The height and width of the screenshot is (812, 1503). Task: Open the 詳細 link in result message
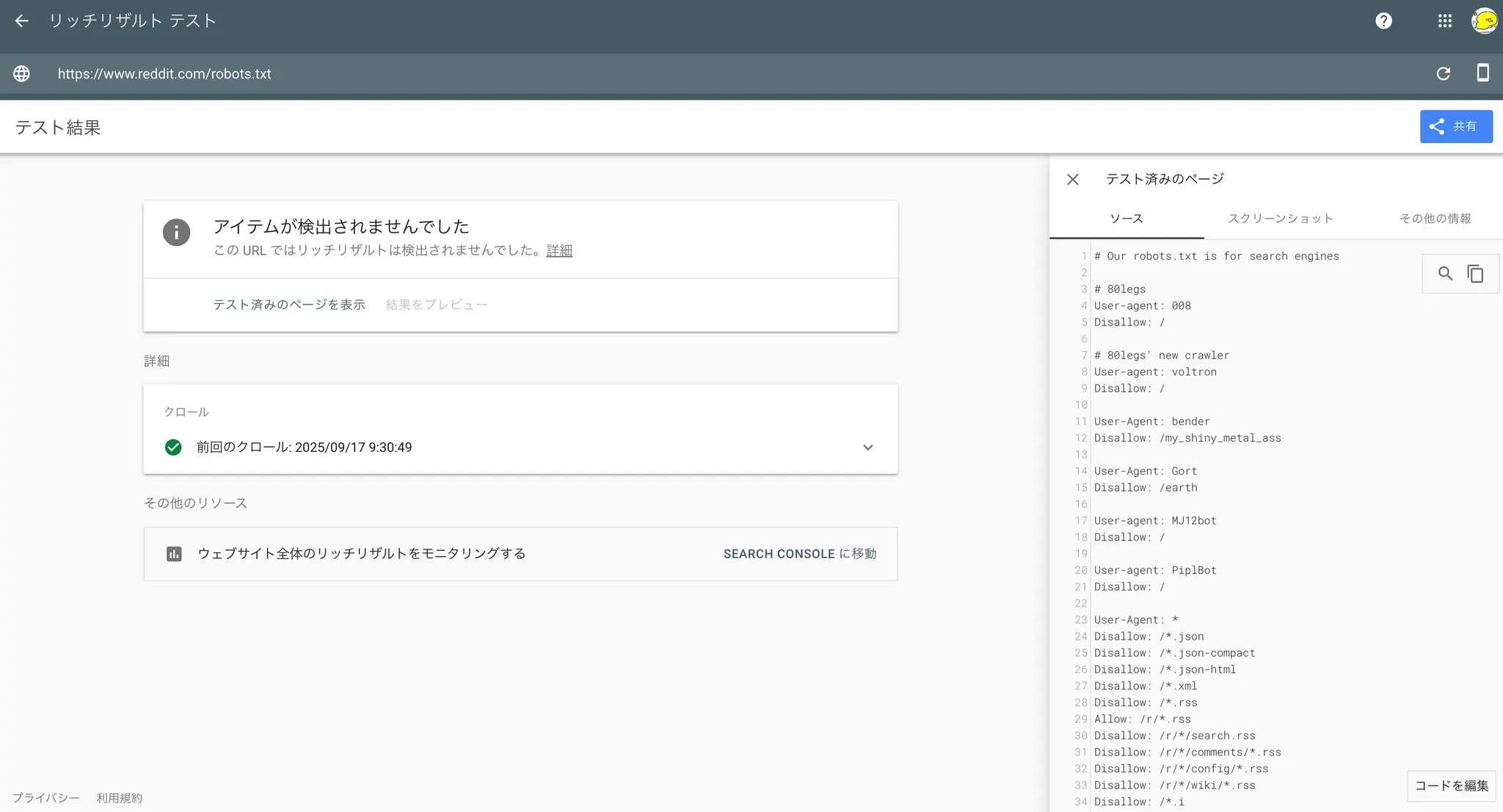pos(559,250)
